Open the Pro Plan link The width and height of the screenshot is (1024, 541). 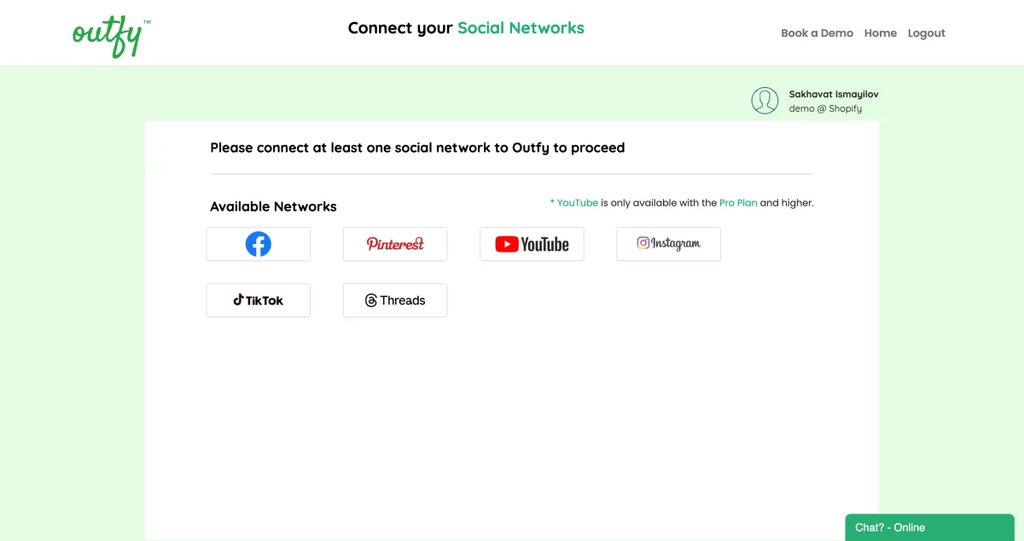pos(738,203)
